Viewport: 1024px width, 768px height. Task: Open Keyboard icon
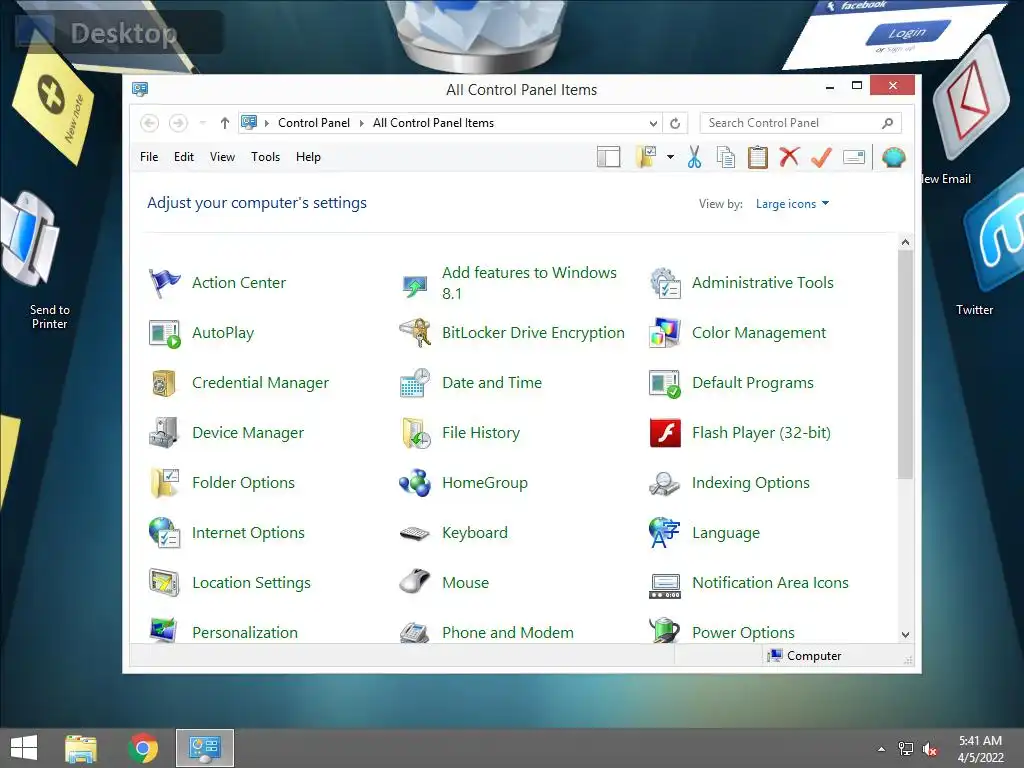tap(415, 533)
